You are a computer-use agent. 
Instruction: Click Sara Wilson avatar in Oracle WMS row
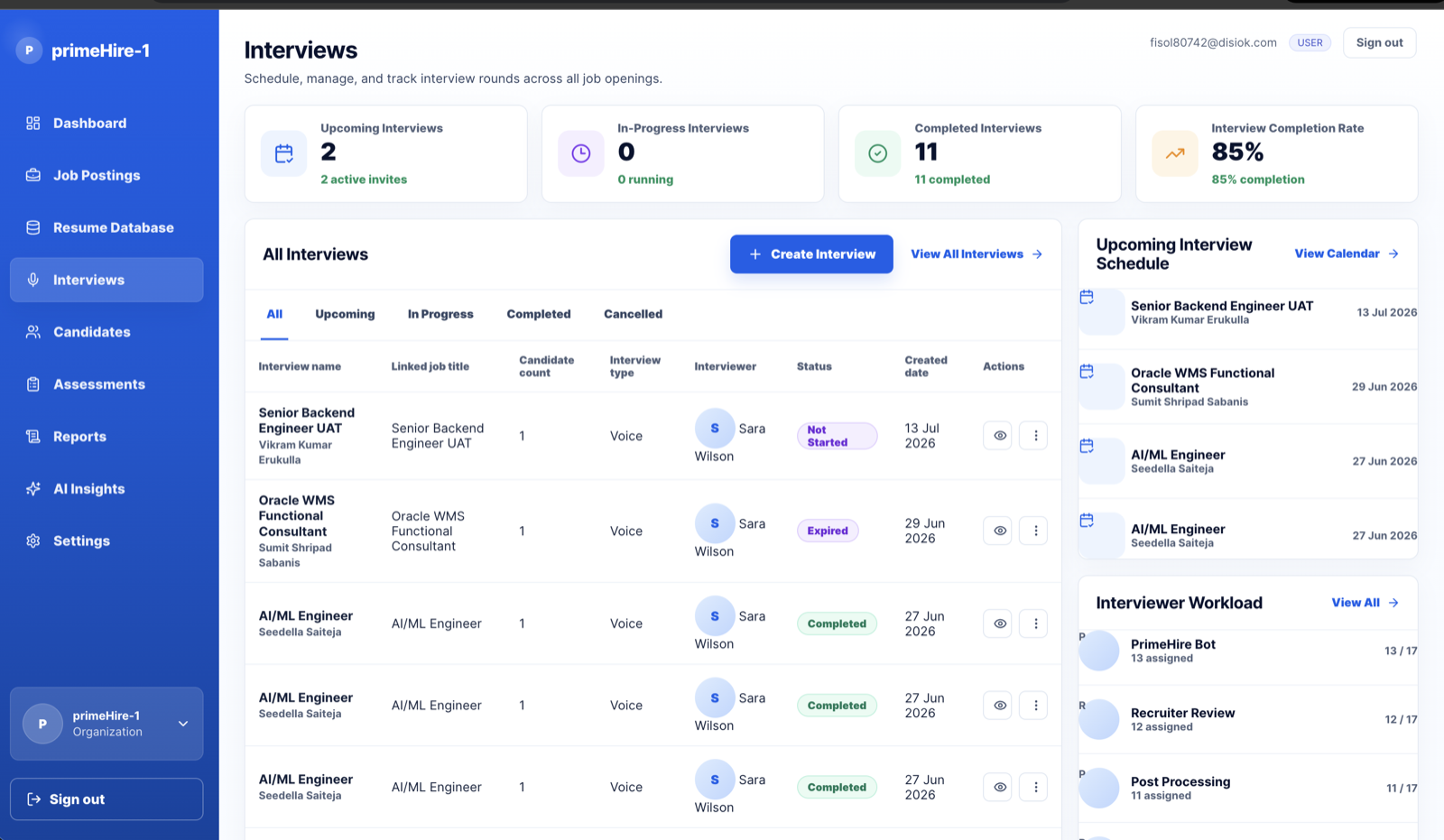coord(715,523)
